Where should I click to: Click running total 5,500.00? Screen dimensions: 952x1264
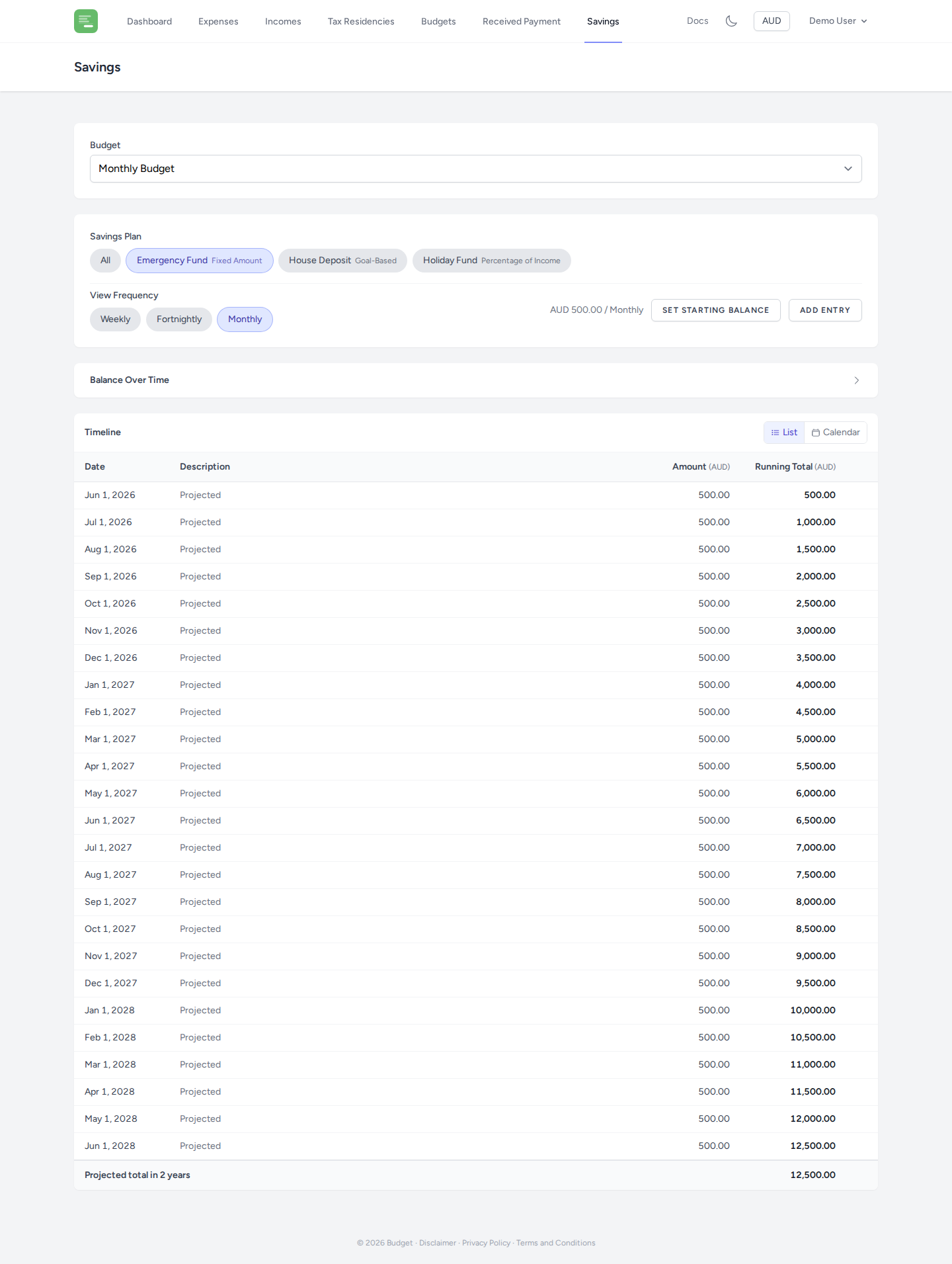pos(816,767)
